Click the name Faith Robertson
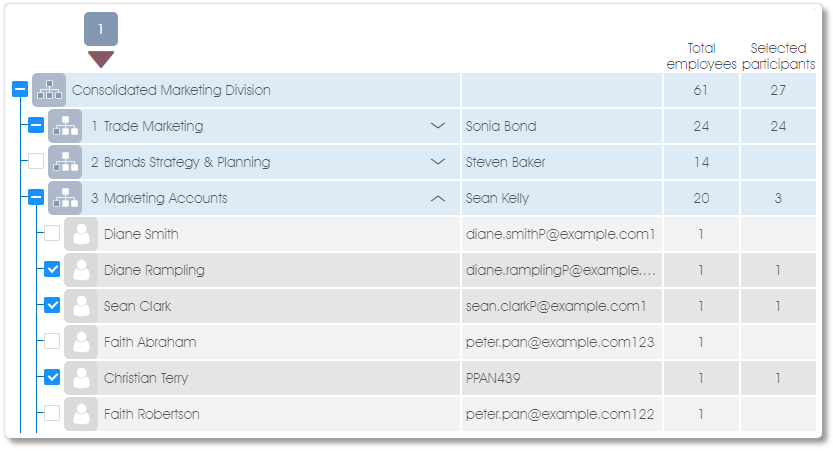This screenshot has height=451, width=833. [151, 414]
